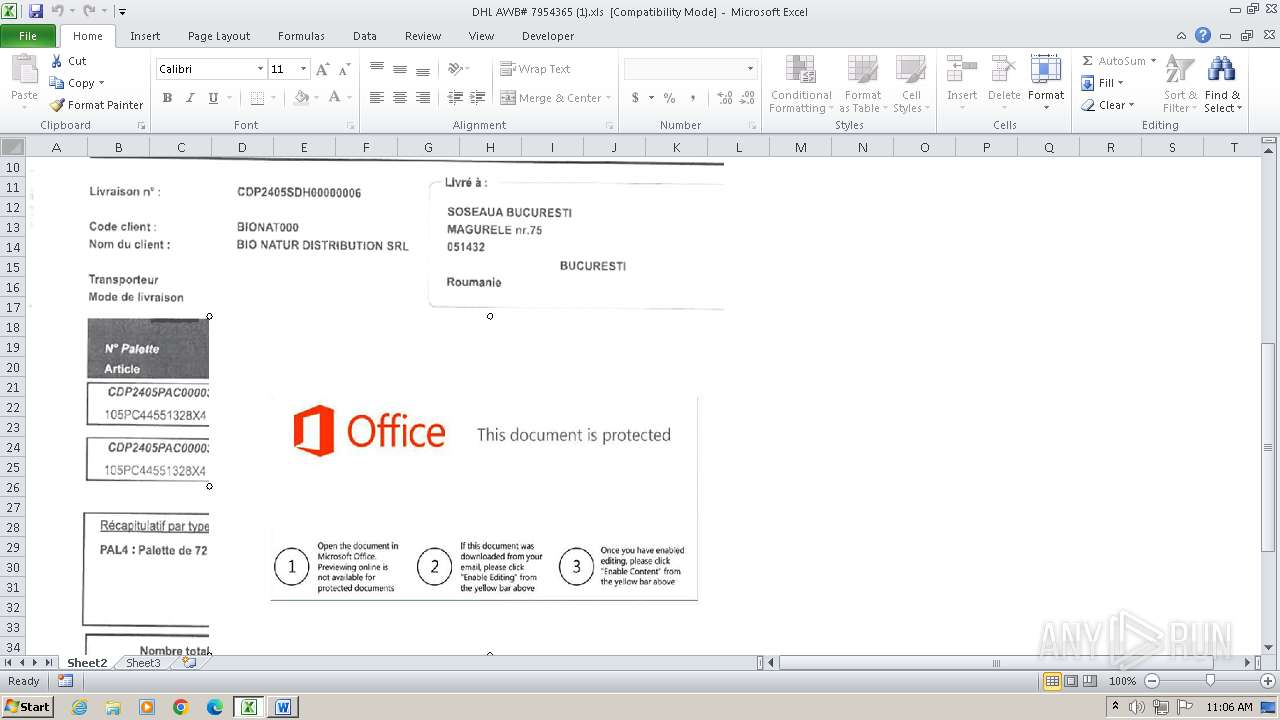Click the font color button

[x=334, y=98]
